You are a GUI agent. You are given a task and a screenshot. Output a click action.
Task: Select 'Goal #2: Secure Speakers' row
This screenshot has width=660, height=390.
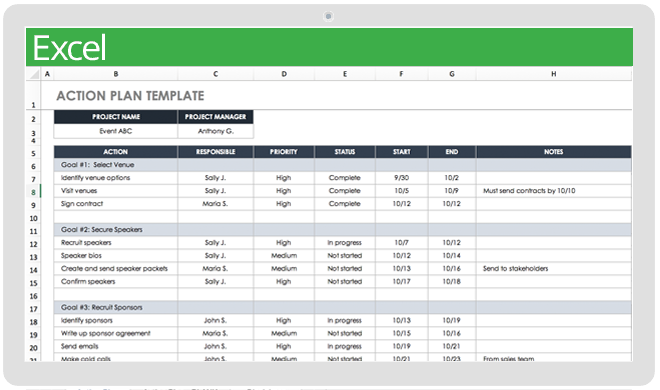343,230
